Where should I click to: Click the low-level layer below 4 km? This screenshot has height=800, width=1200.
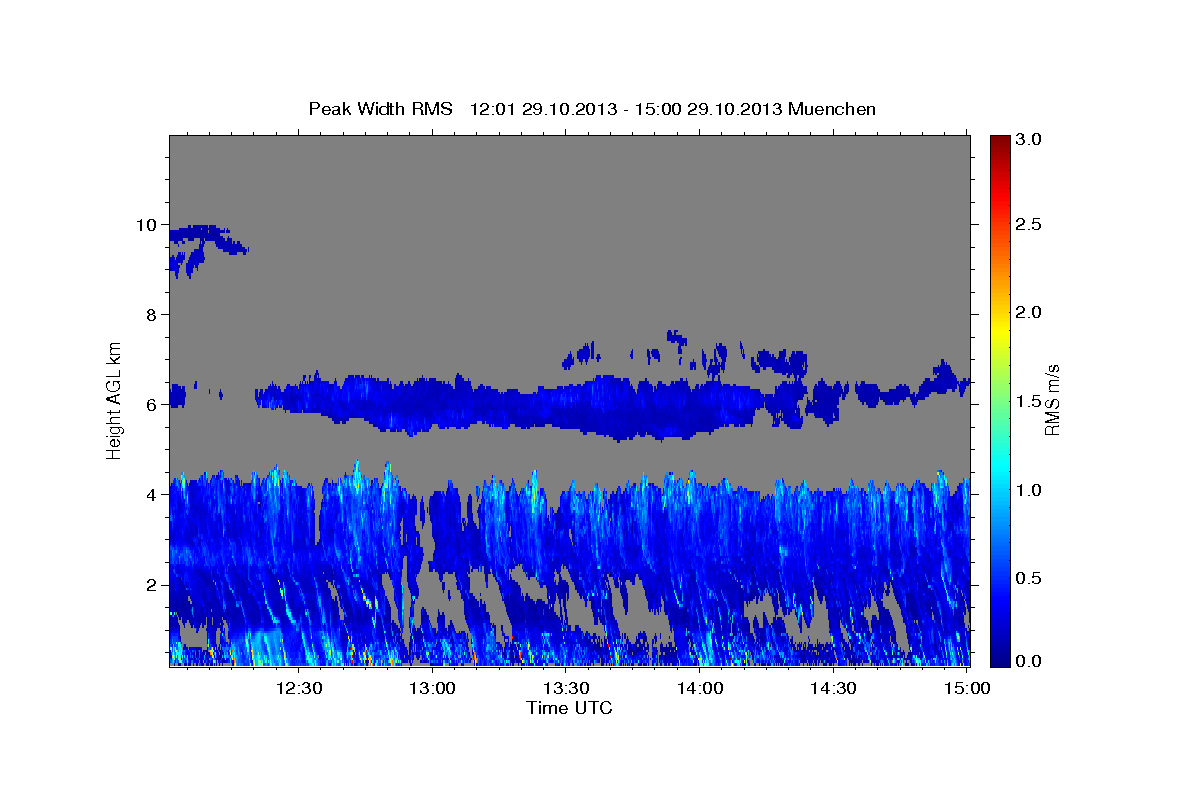pyautogui.click(x=569, y=565)
